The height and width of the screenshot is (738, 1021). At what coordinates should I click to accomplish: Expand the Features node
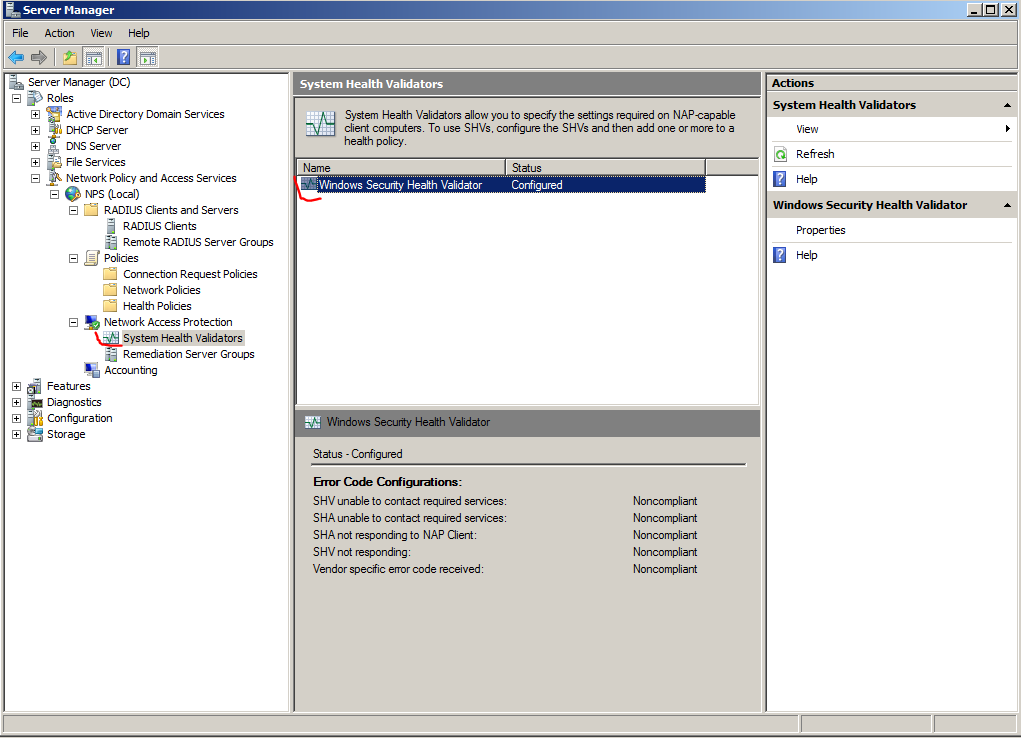pyautogui.click(x=16, y=386)
